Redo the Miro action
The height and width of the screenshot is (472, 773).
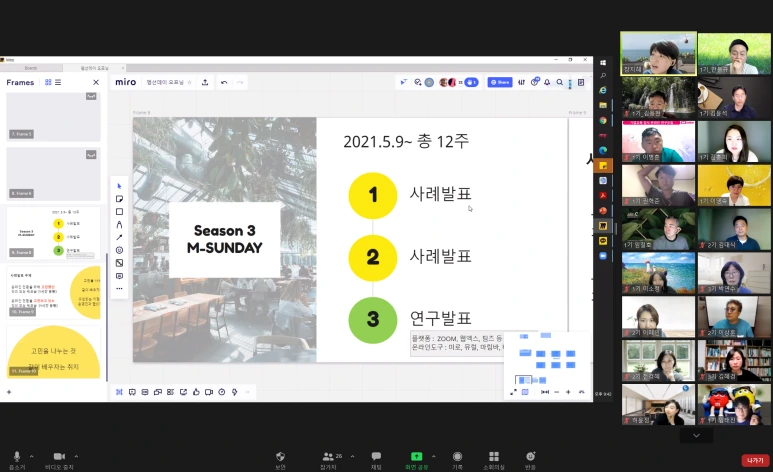[240, 82]
